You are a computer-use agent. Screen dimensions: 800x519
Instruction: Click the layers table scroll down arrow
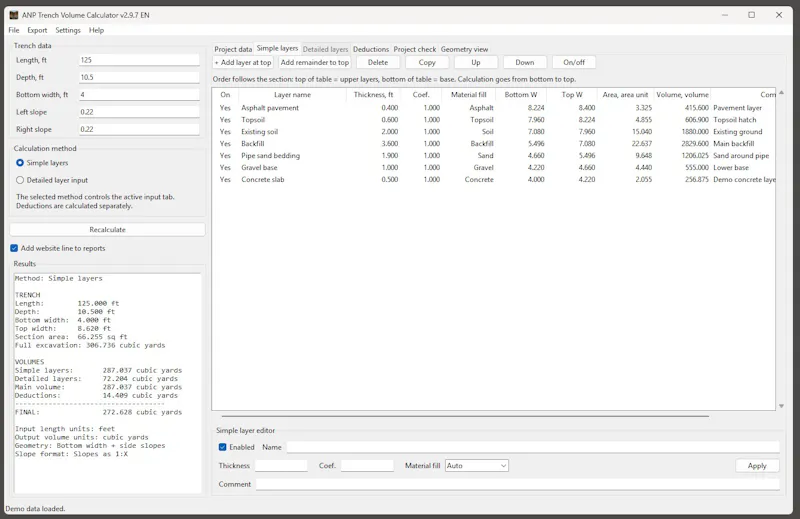(781, 406)
